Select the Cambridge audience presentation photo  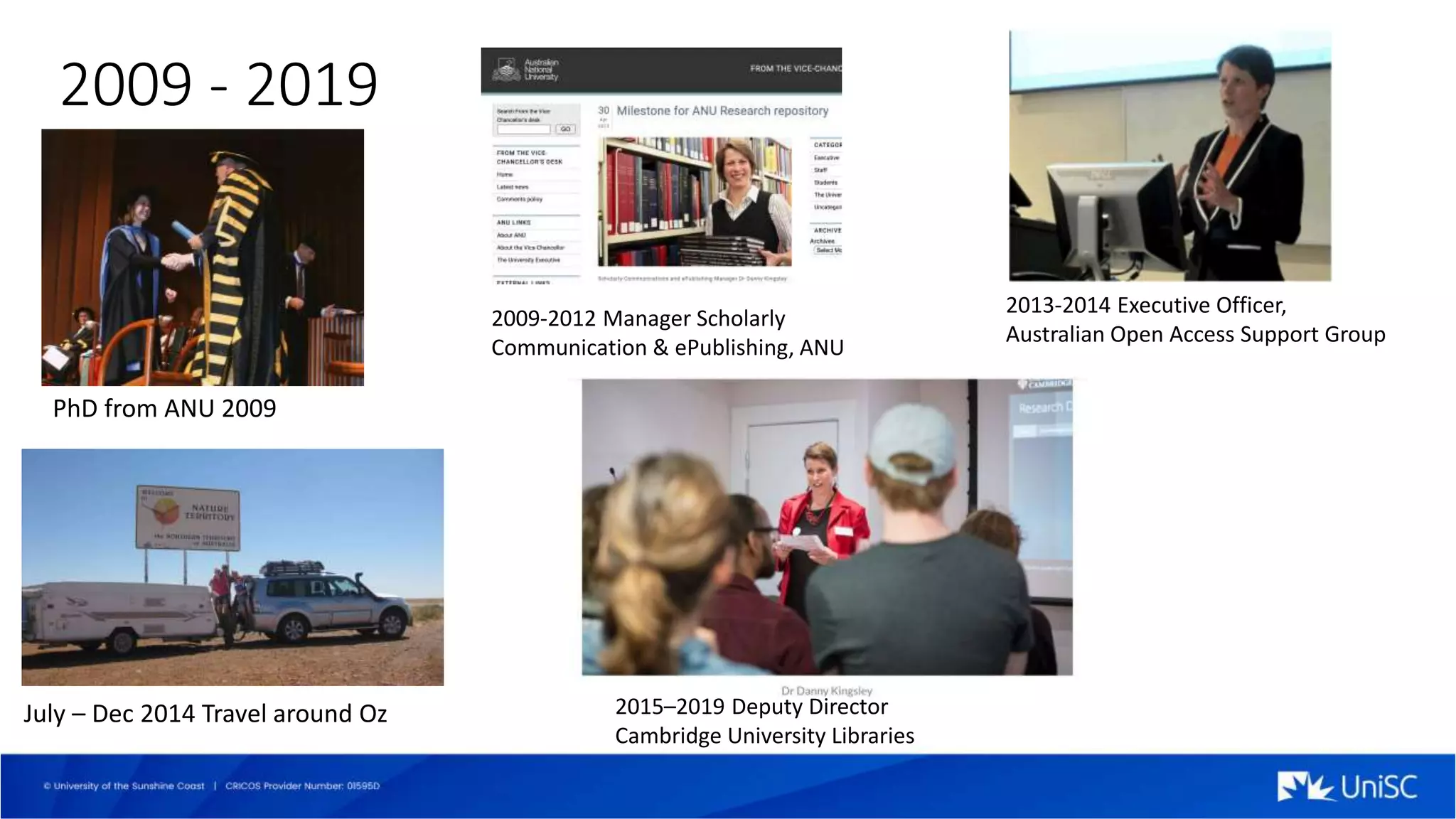[827, 527]
